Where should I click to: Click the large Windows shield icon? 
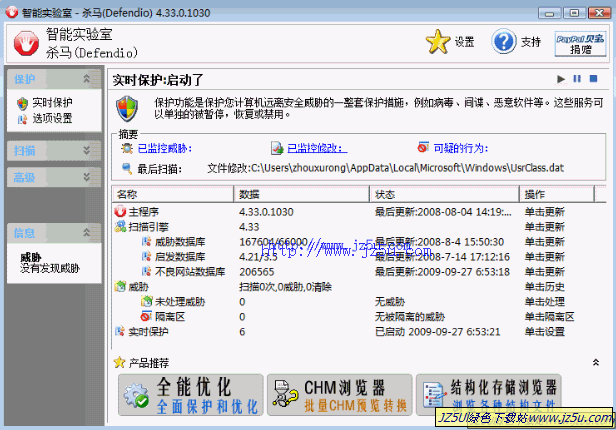click(x=127, y=108)
